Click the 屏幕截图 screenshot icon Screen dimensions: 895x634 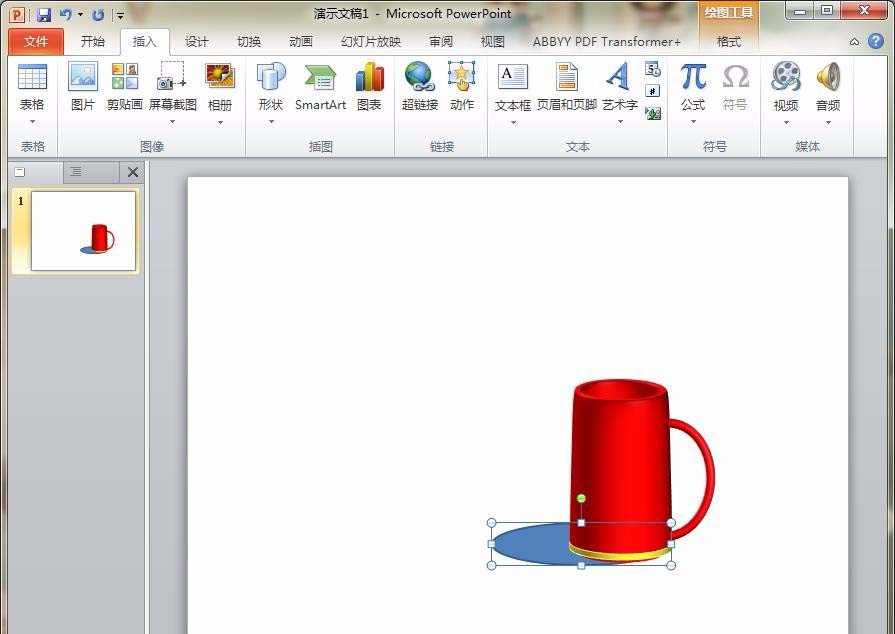tap(171, 77)
